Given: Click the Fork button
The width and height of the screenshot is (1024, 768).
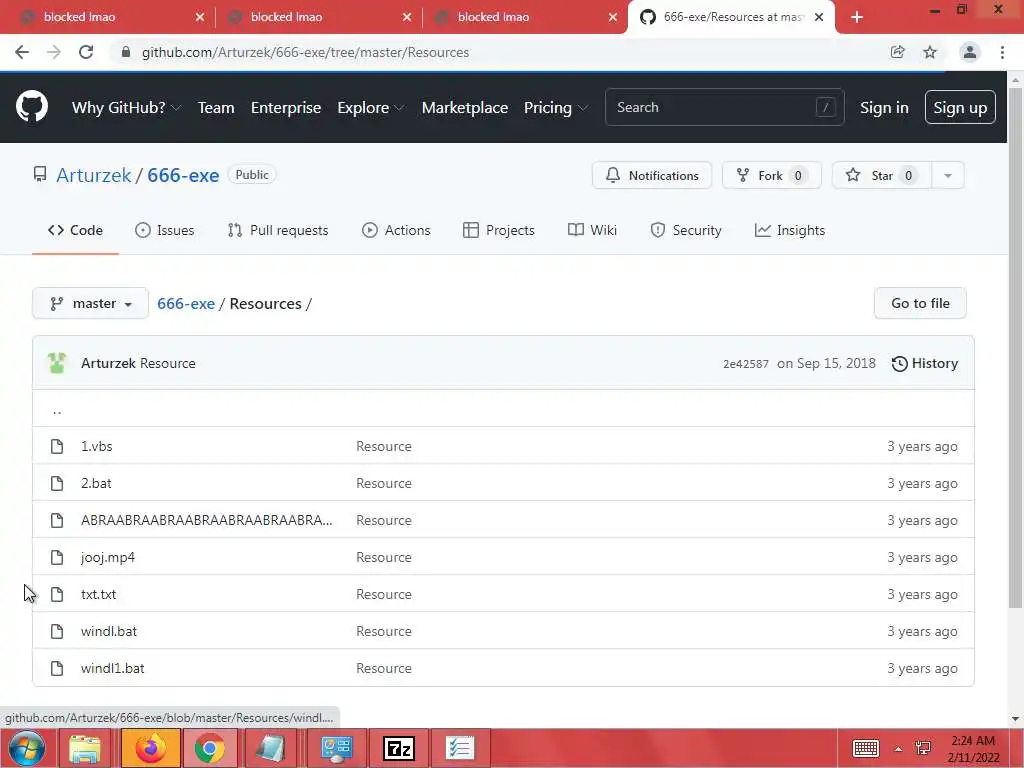Looking at the screenshot, I should [x=771, y=175].
